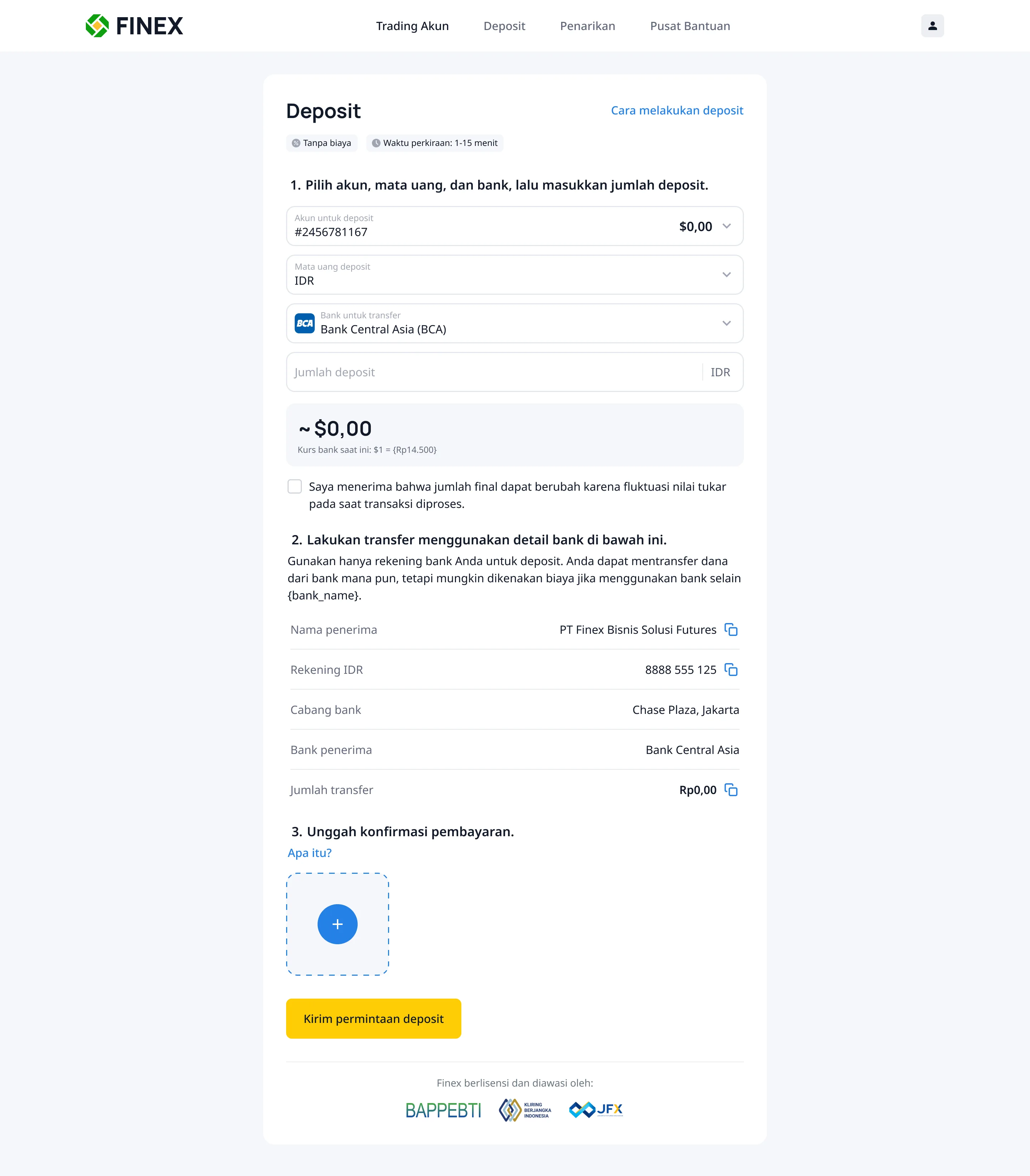
Task: Copy the Jumlah transfer amount Rp0,00
Action: [x=731, y=790]
